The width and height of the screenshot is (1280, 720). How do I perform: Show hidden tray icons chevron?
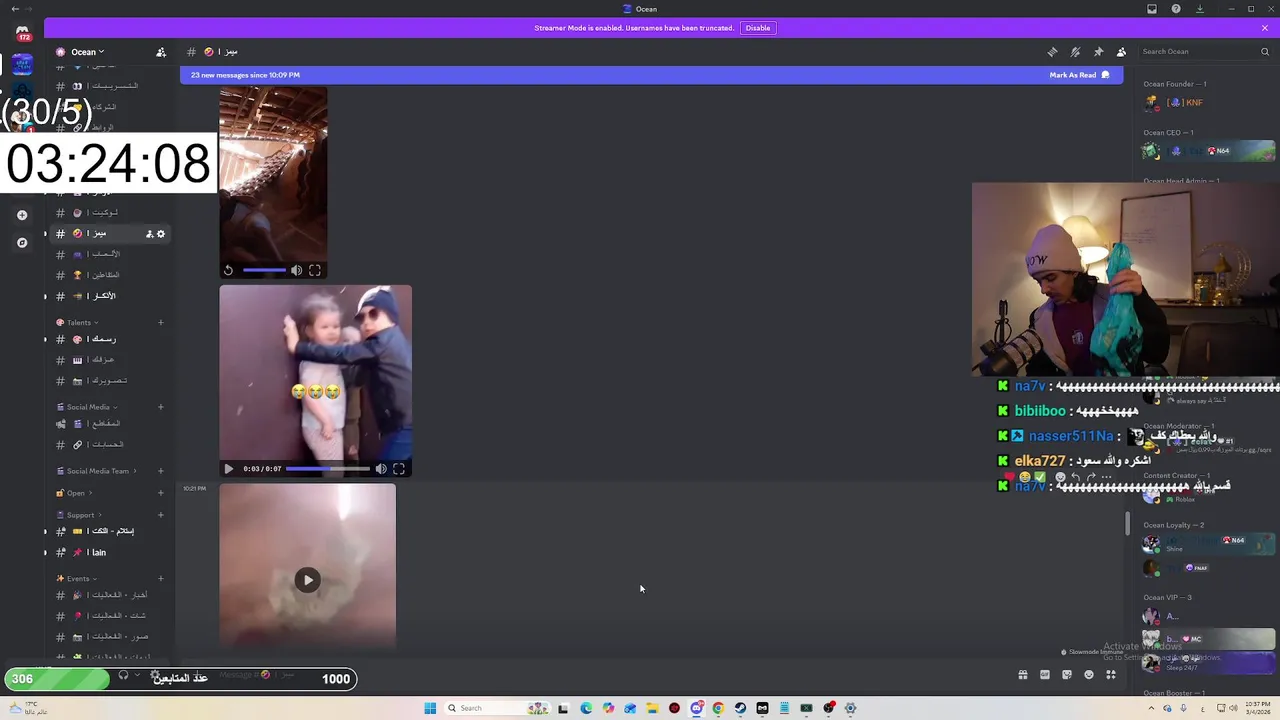click(x=1152, y=708)
